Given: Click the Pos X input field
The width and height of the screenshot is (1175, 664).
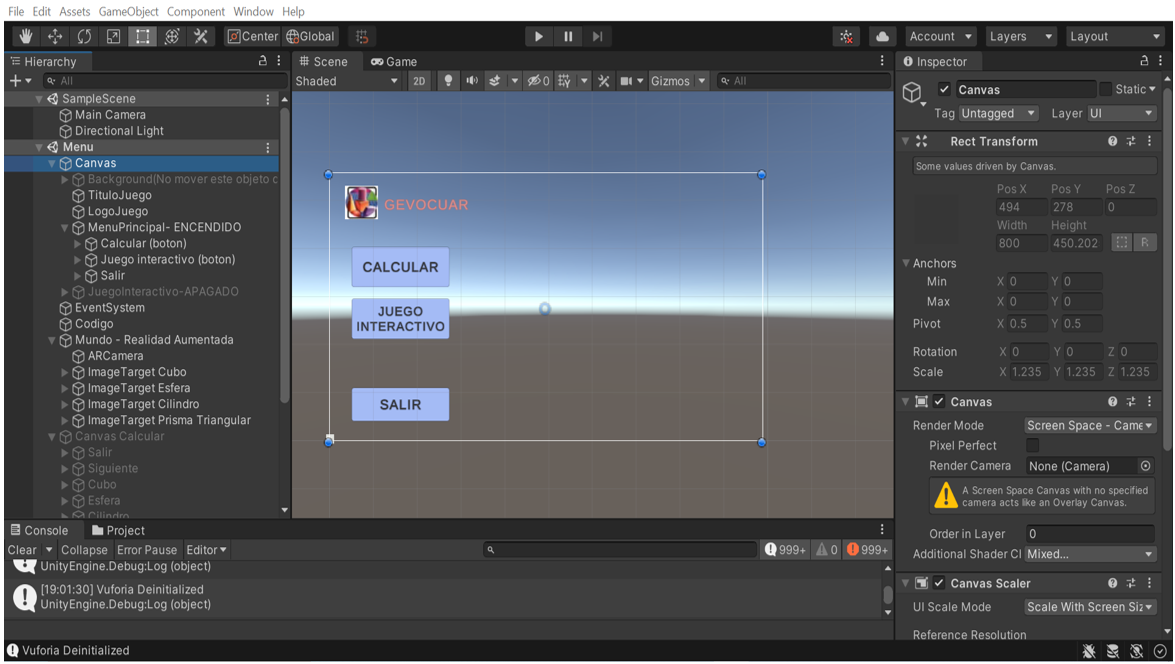Looking at the screenshot, I should [1020, 207].
